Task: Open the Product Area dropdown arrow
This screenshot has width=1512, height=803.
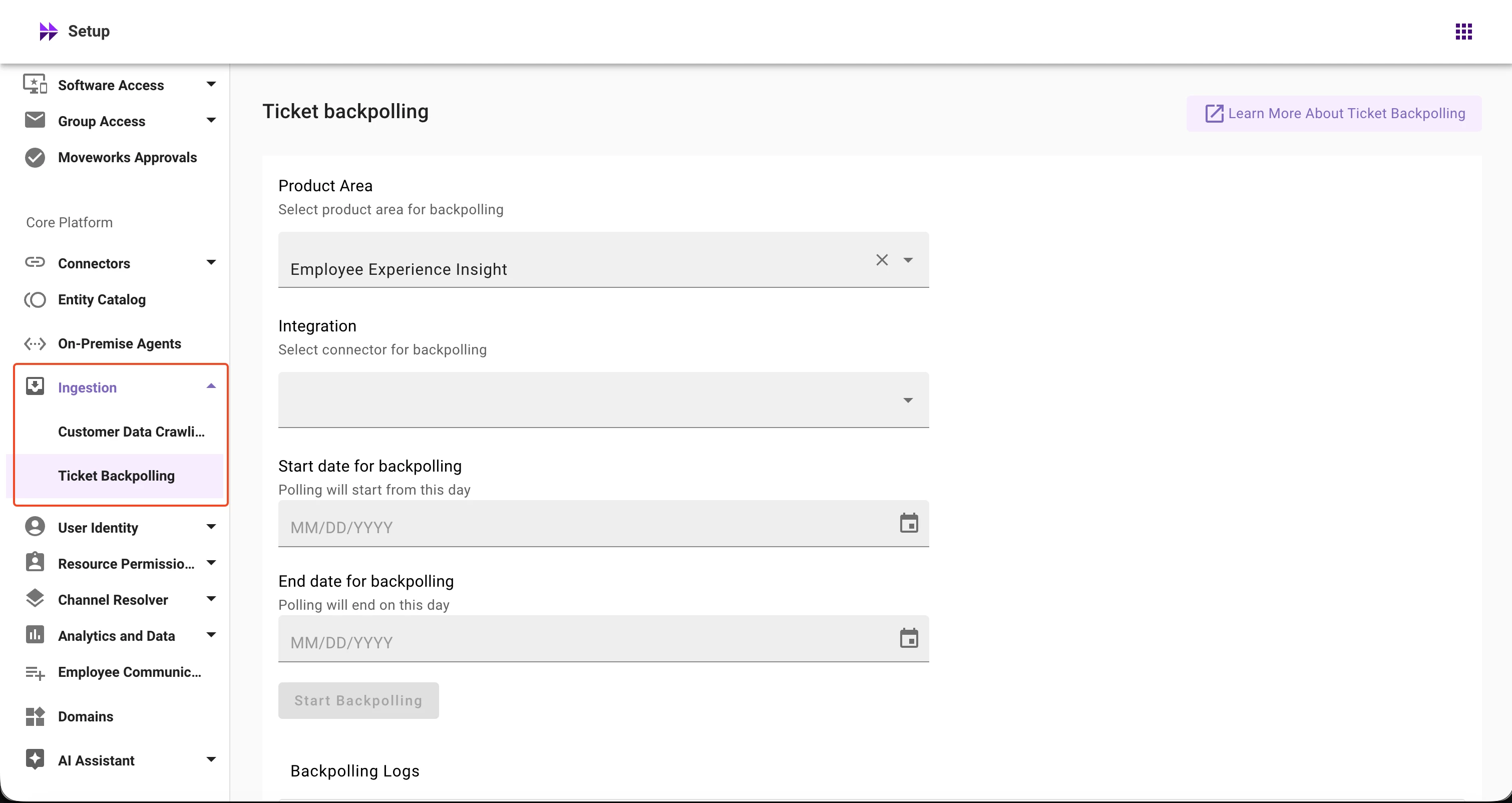Action: [907, 260]
